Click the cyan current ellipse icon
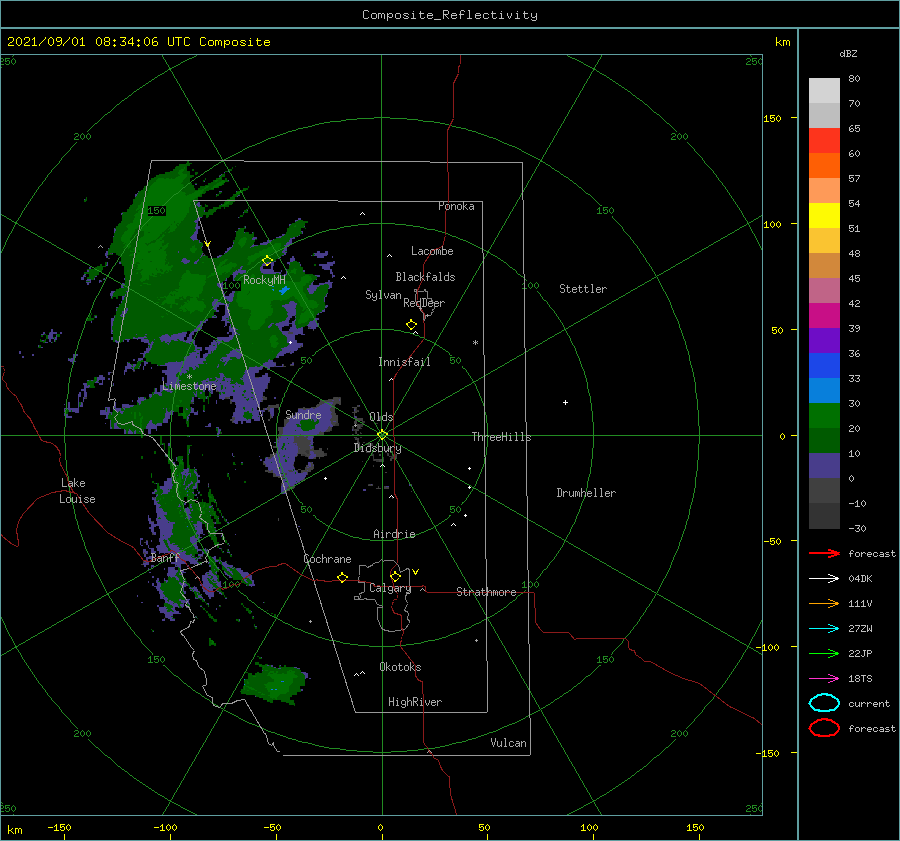The width and height of the screenshot is (900, 841). point(824,703)
